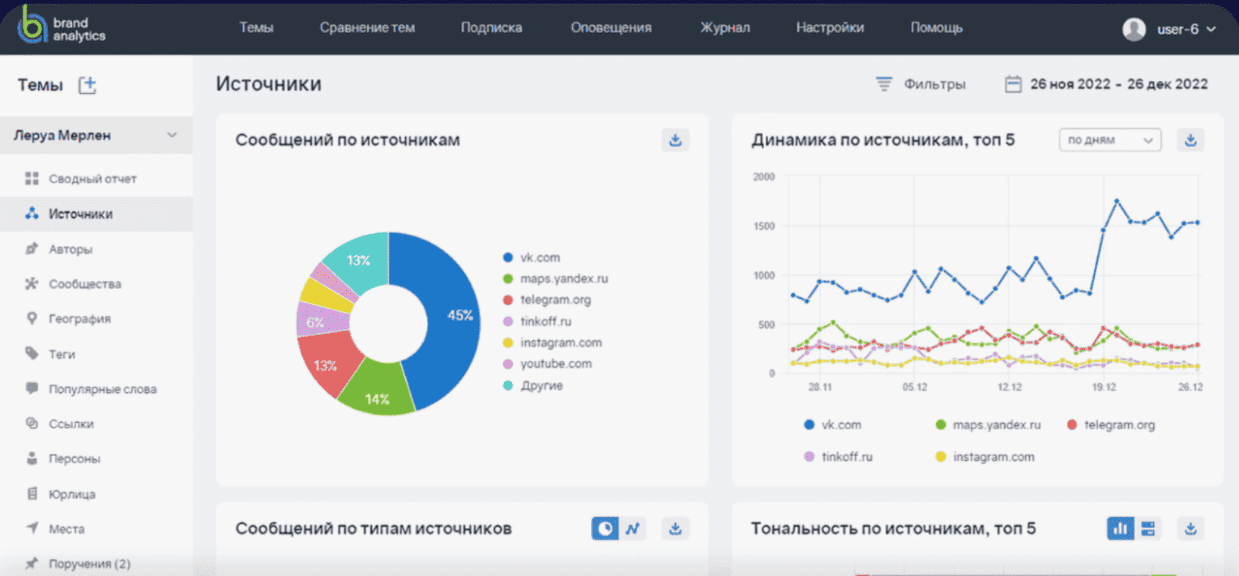The width and height of the screenshot is (1239, 576).
Task: Open the Темы menu in top navigation
Action: coord(257,28)
